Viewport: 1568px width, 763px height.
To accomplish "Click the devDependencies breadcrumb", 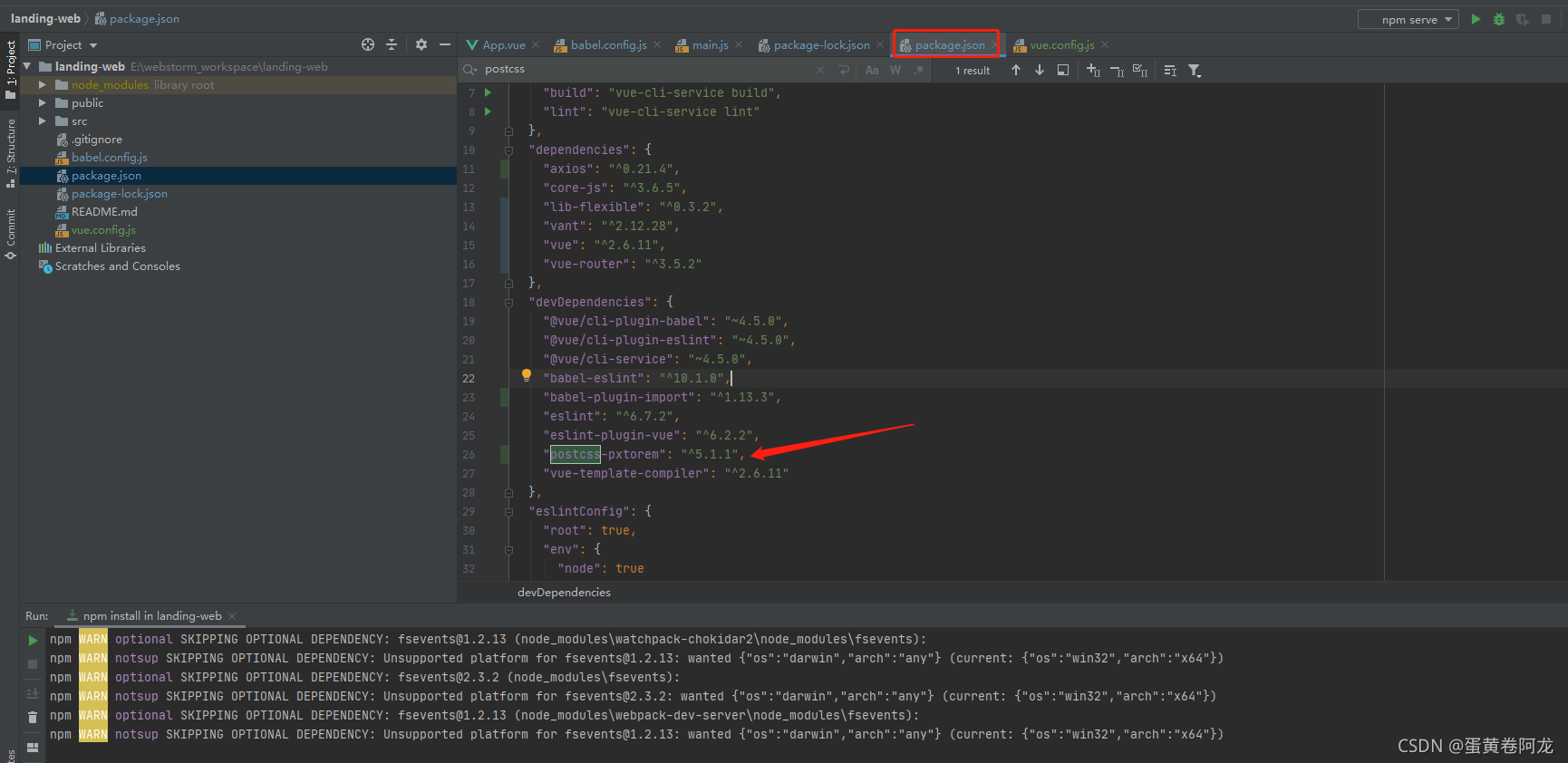I will [x=564, y=593].
